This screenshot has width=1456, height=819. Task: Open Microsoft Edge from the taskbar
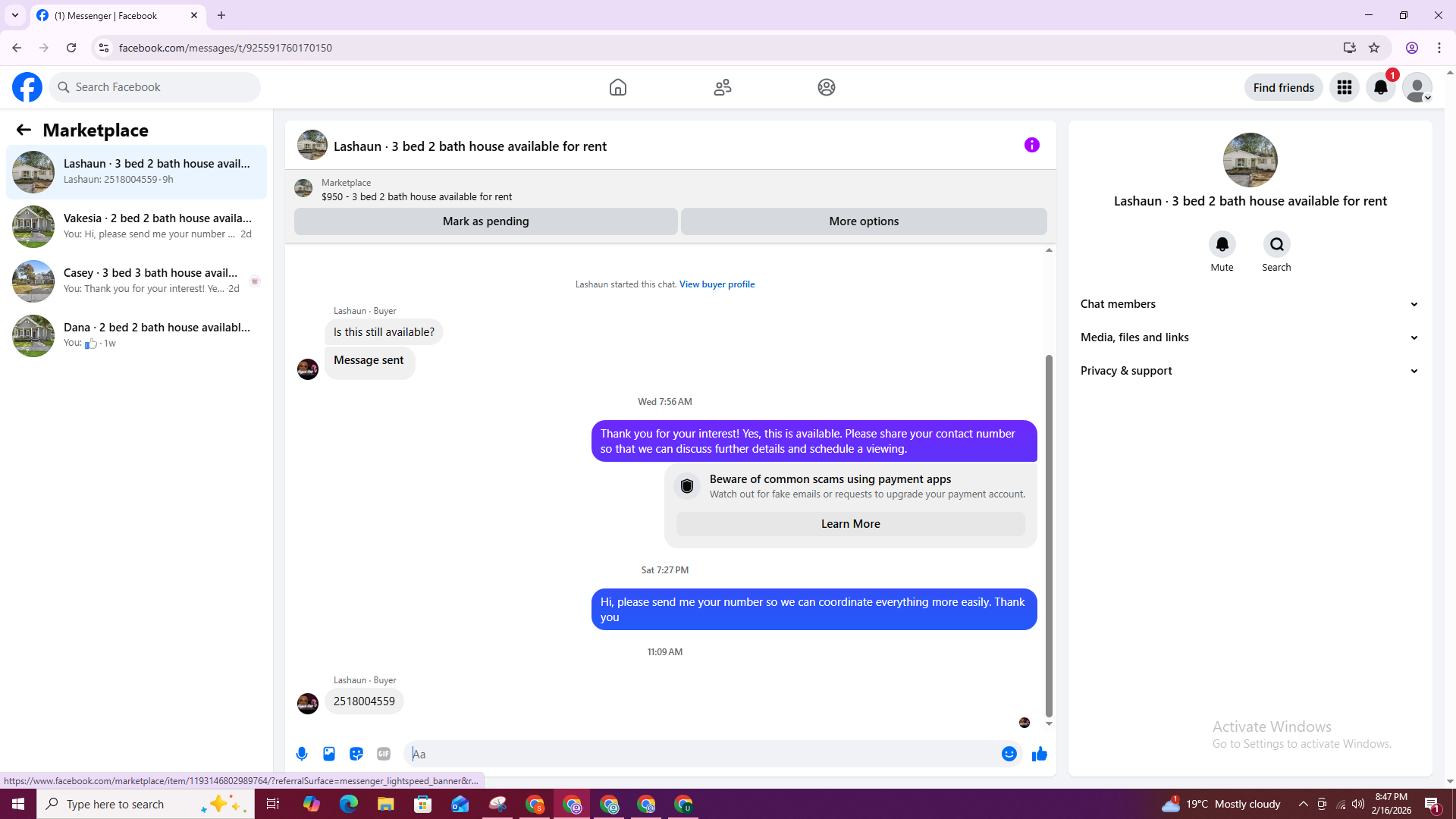(x=349, y=804)
